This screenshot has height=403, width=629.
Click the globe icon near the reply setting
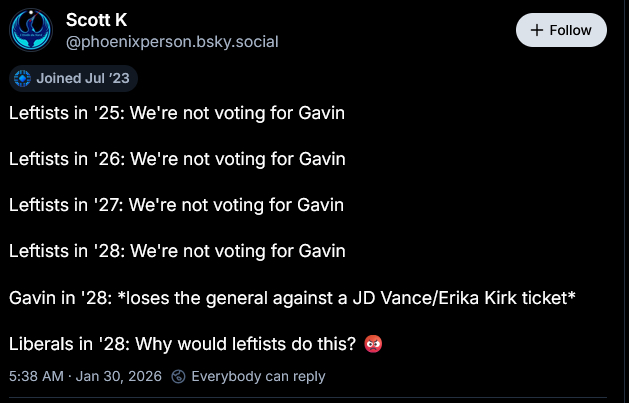(179, 376)
